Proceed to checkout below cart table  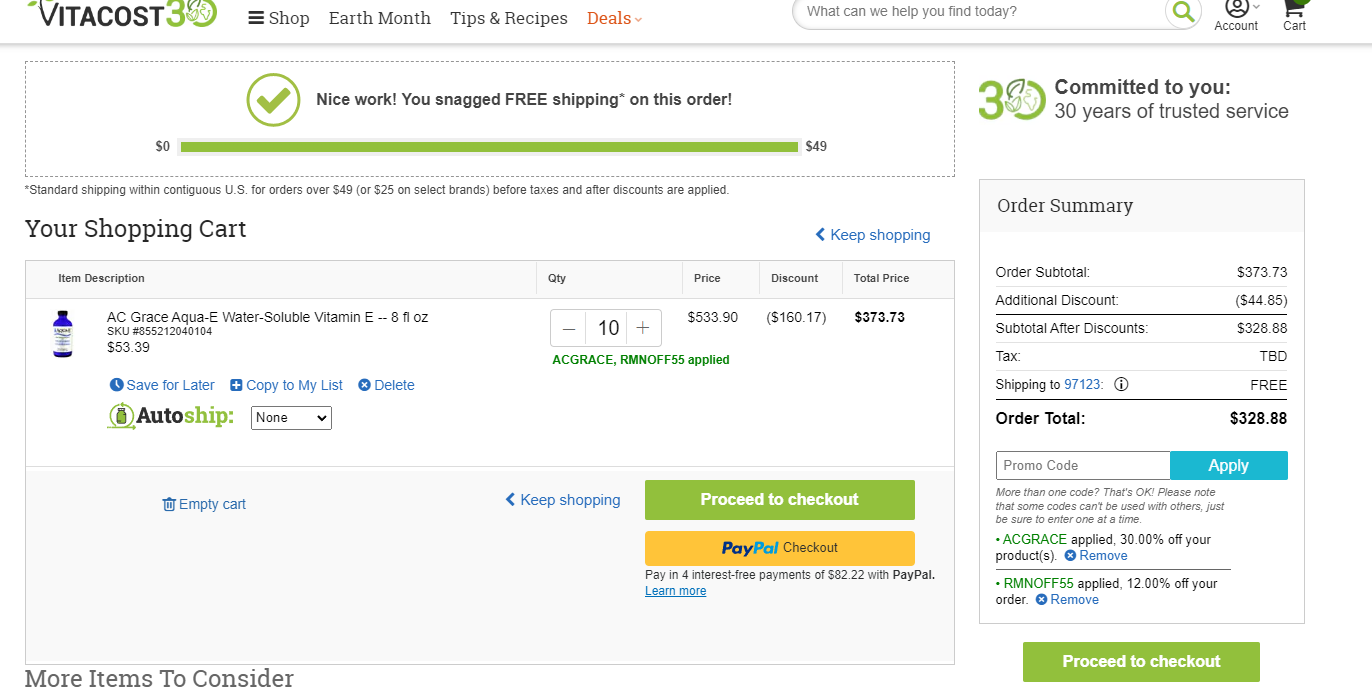(x=780, y=500)
